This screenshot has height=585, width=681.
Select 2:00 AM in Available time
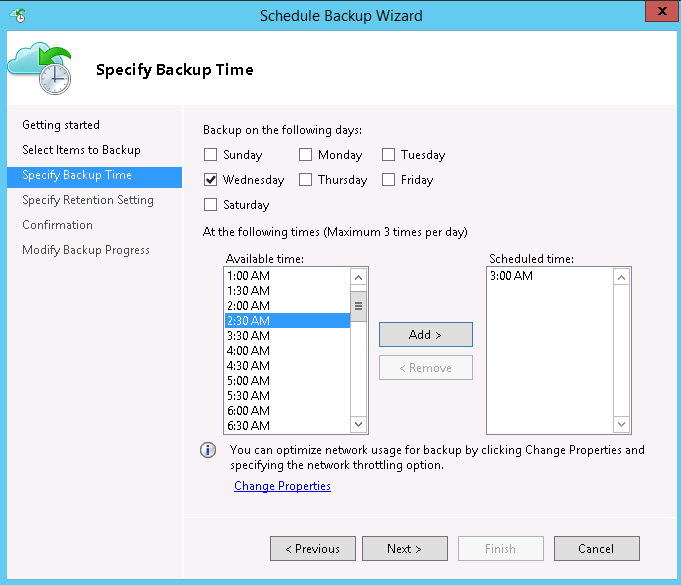[x=288, y=306]
